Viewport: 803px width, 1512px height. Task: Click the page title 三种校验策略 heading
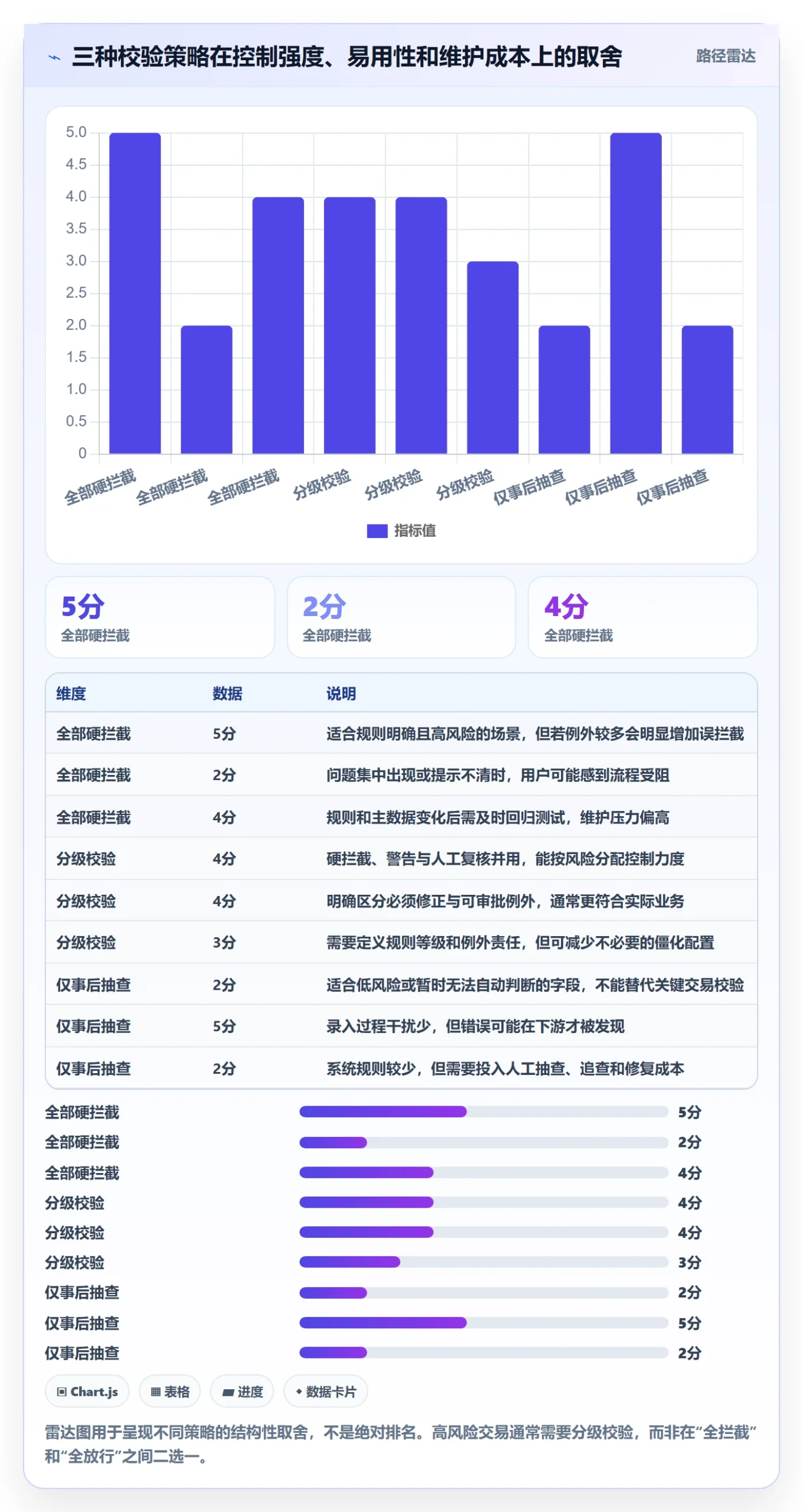[347, 57]
